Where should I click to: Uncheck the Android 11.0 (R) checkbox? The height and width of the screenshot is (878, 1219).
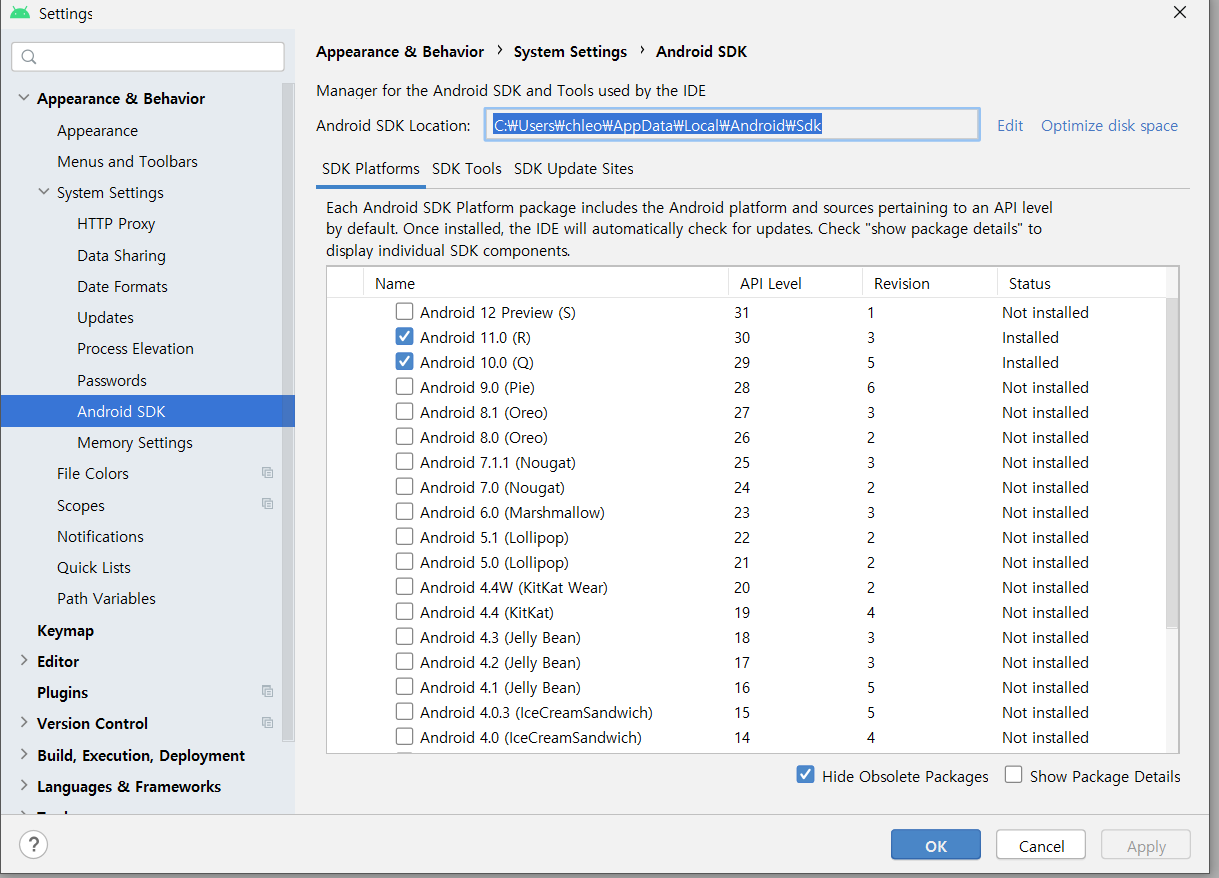[404, 337]
